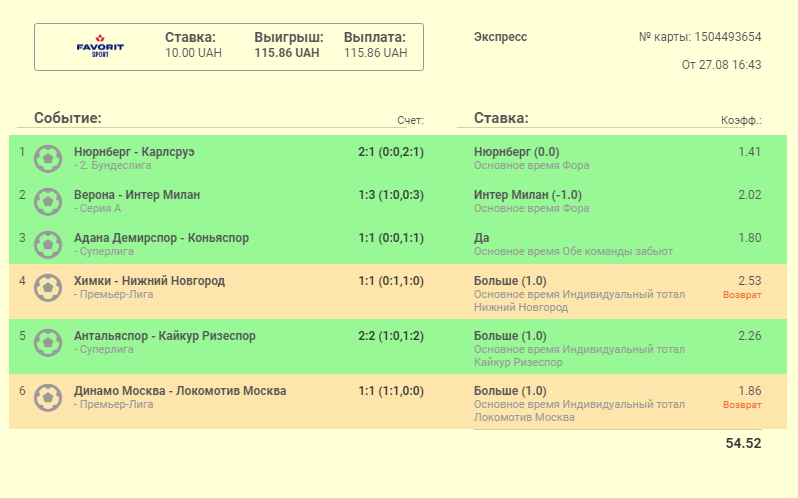
Task: Click the Возврат label under 2.53
Action: coord(742,295)
